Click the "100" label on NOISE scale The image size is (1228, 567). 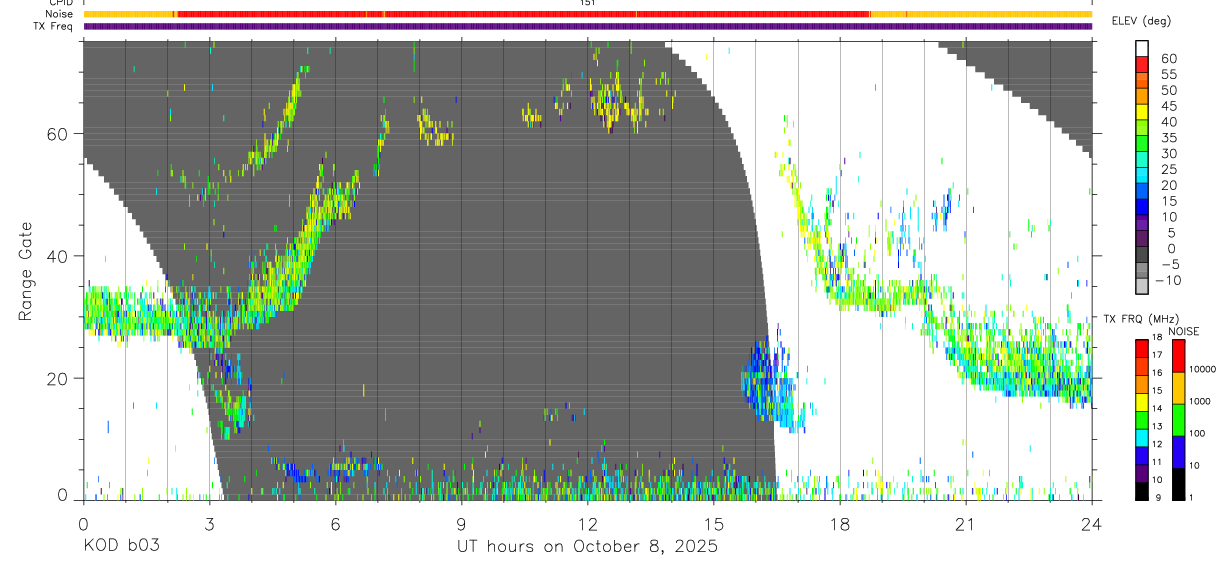1198,433
